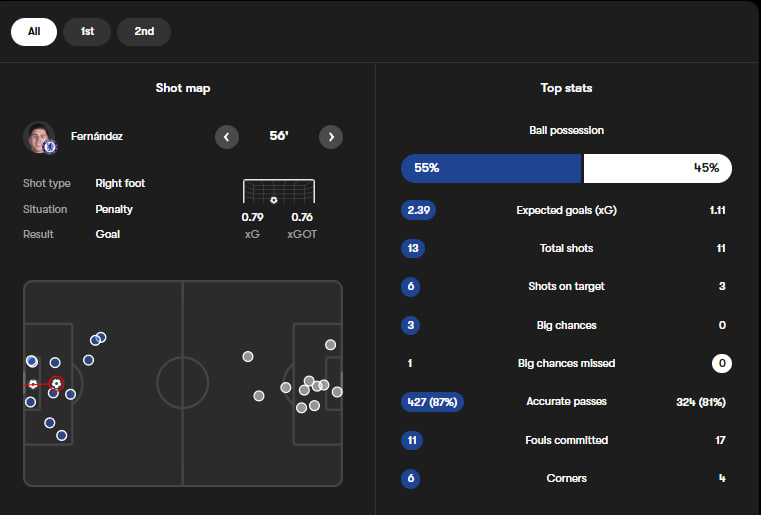This screenshot has width=761, height=515.
Task: Click the Expected goals (xG) stat label
Action: (x=566, y=210)
